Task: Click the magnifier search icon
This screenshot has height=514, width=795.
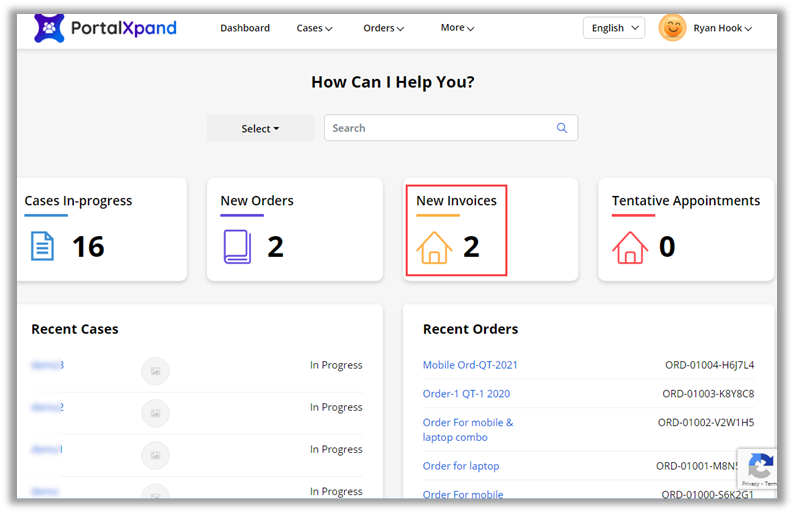Action: (562, 128)
